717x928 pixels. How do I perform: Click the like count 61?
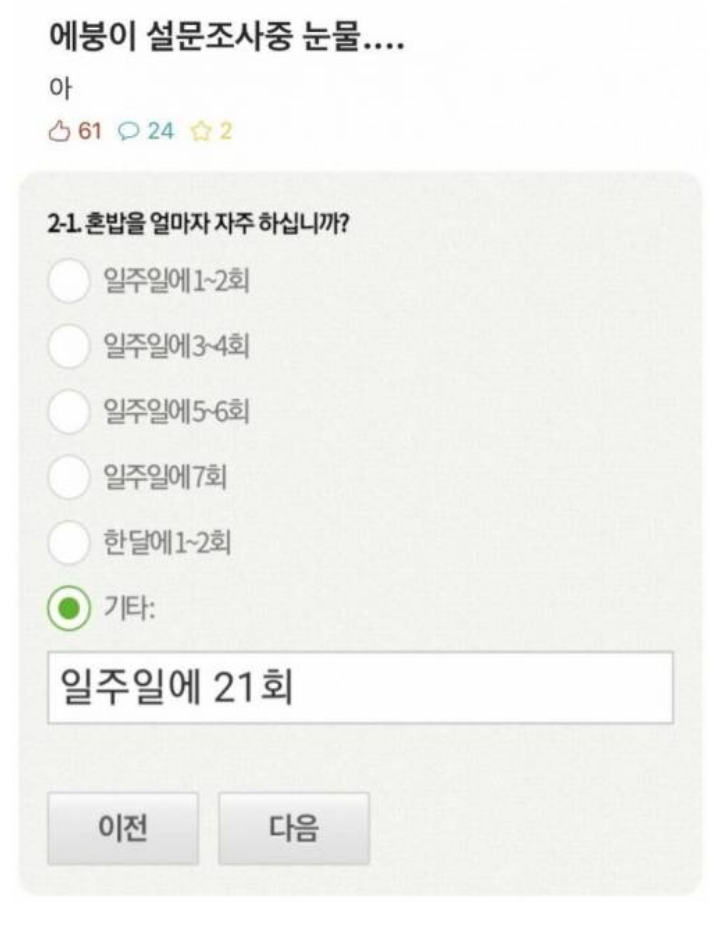coord(90,132)
